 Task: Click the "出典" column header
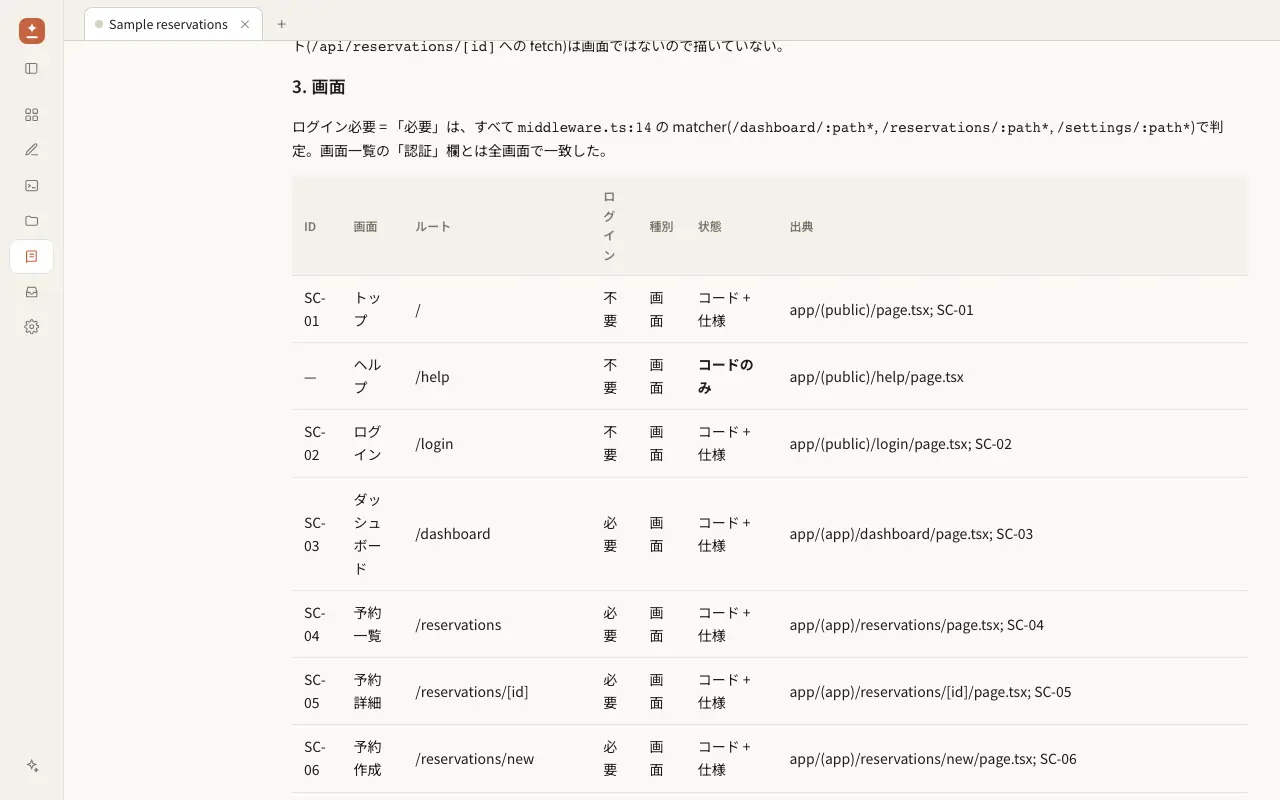point(801,227)
